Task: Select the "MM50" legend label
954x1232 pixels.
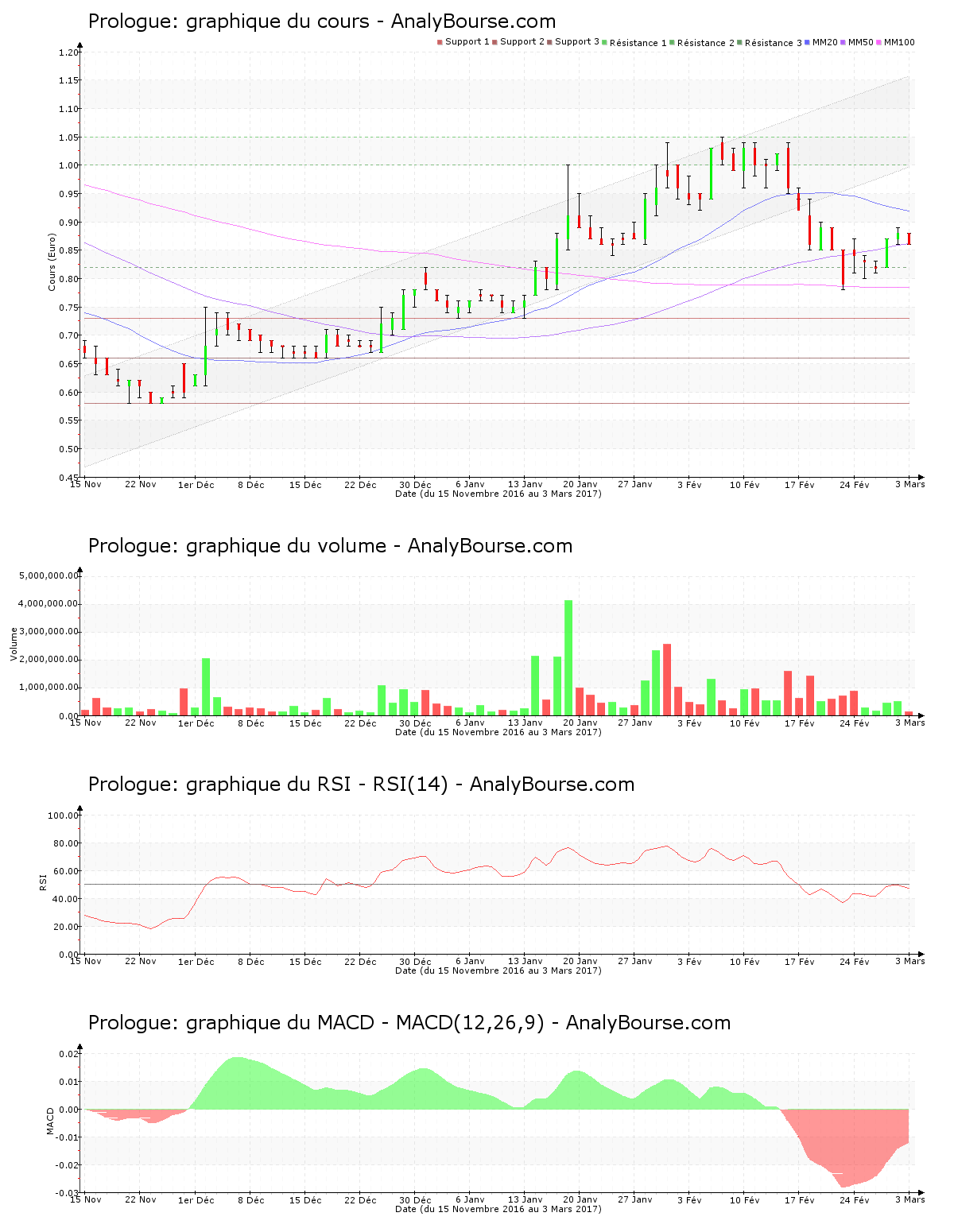Action: coord(861,42)
